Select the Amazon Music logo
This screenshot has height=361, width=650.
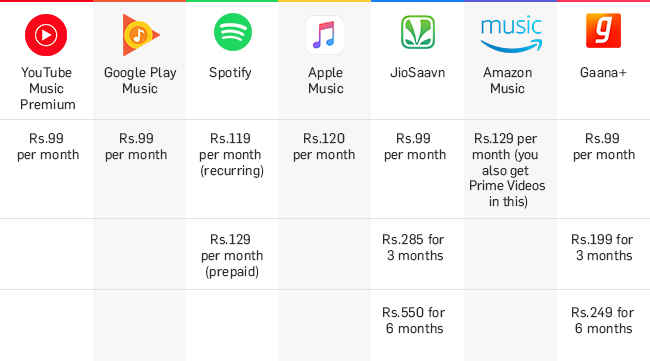(x=511, y=34)
